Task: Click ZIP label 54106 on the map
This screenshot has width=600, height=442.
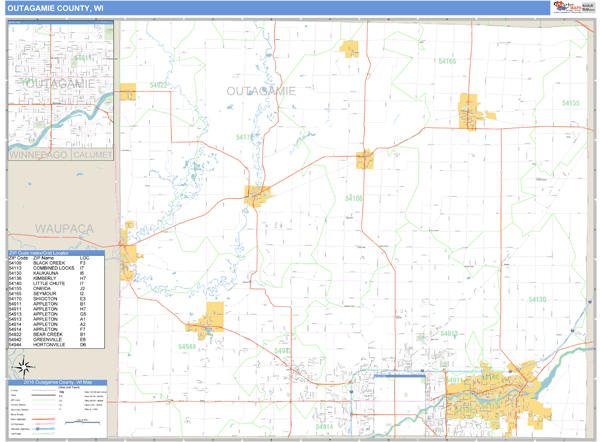Action: (354, 198)
